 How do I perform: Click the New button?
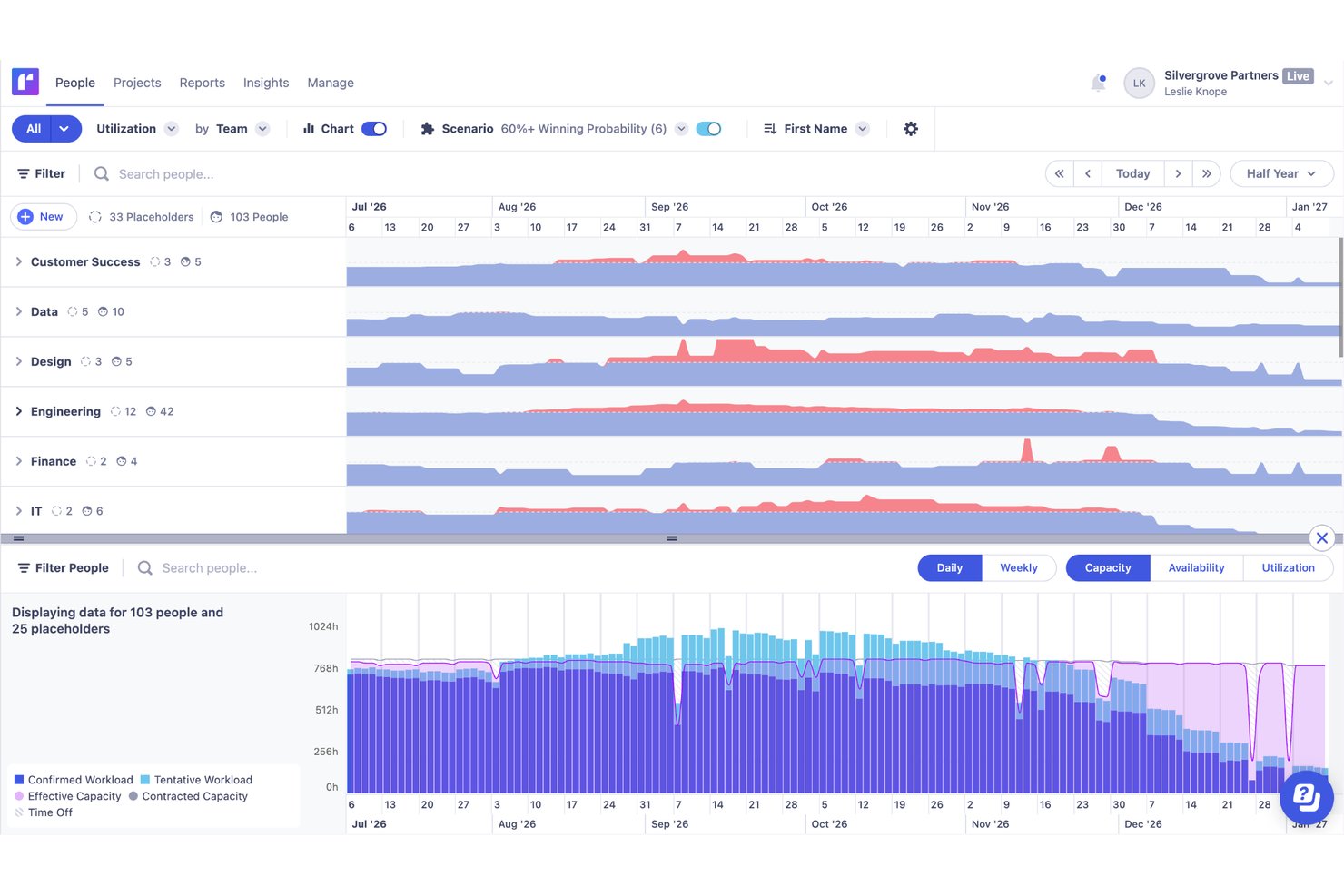[43, 217]
